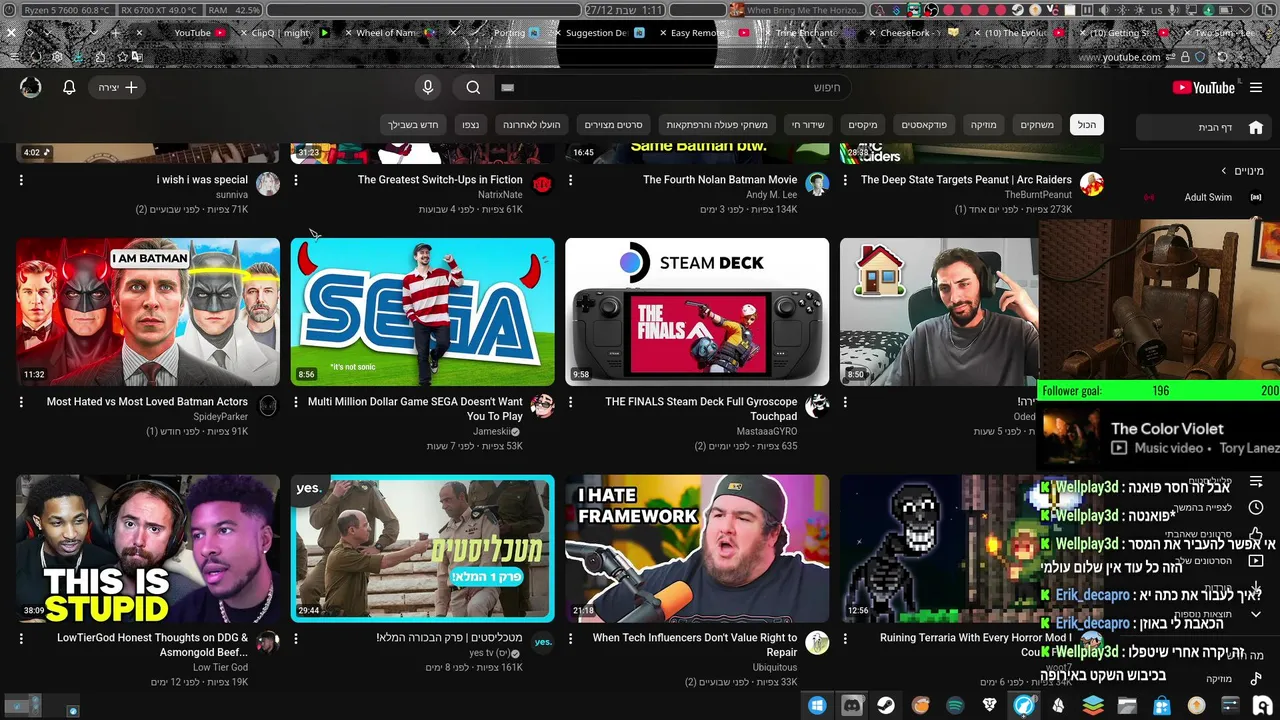Select the סרטים מצוירים filter chip
1280x720 pixels.
tap(613, 125)
